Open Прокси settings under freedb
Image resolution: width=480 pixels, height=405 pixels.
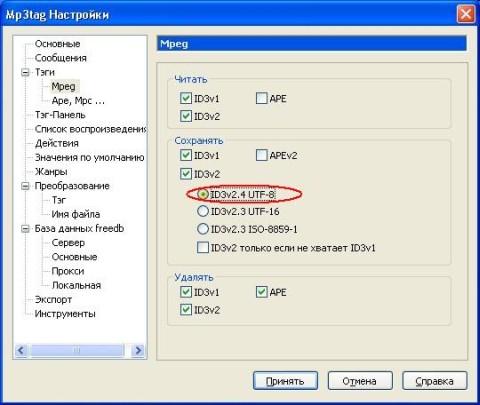[68, 271]
